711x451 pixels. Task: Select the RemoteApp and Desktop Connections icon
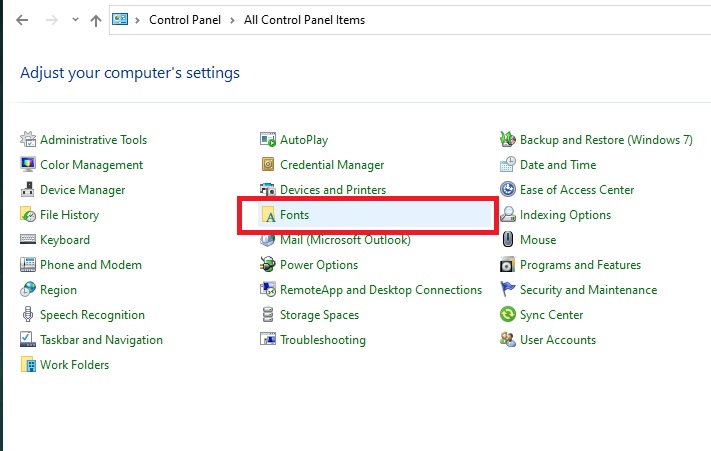[x=268, y=289]
